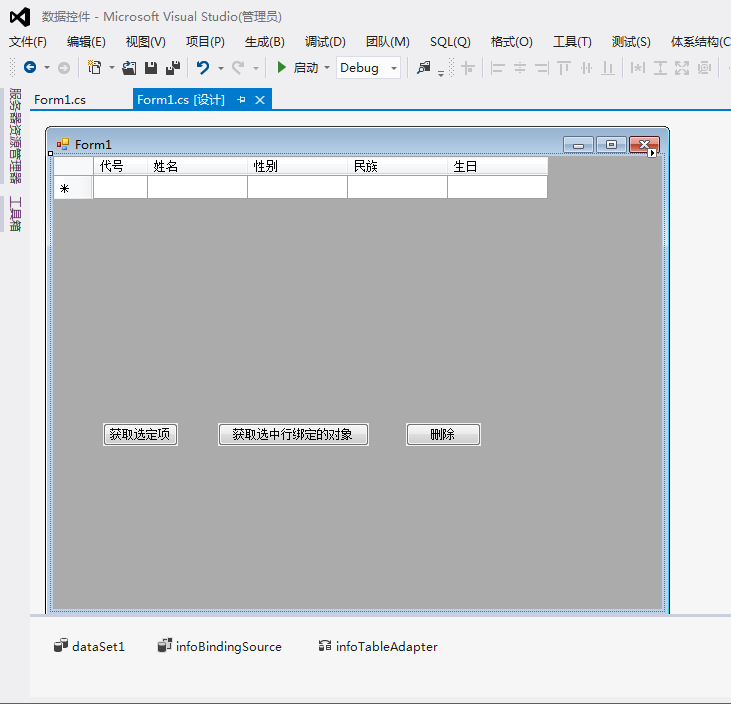The height and width of the screenshot is (704, 731).
Task: Click the Align Lefts layout icon
Action: [497, 68]
